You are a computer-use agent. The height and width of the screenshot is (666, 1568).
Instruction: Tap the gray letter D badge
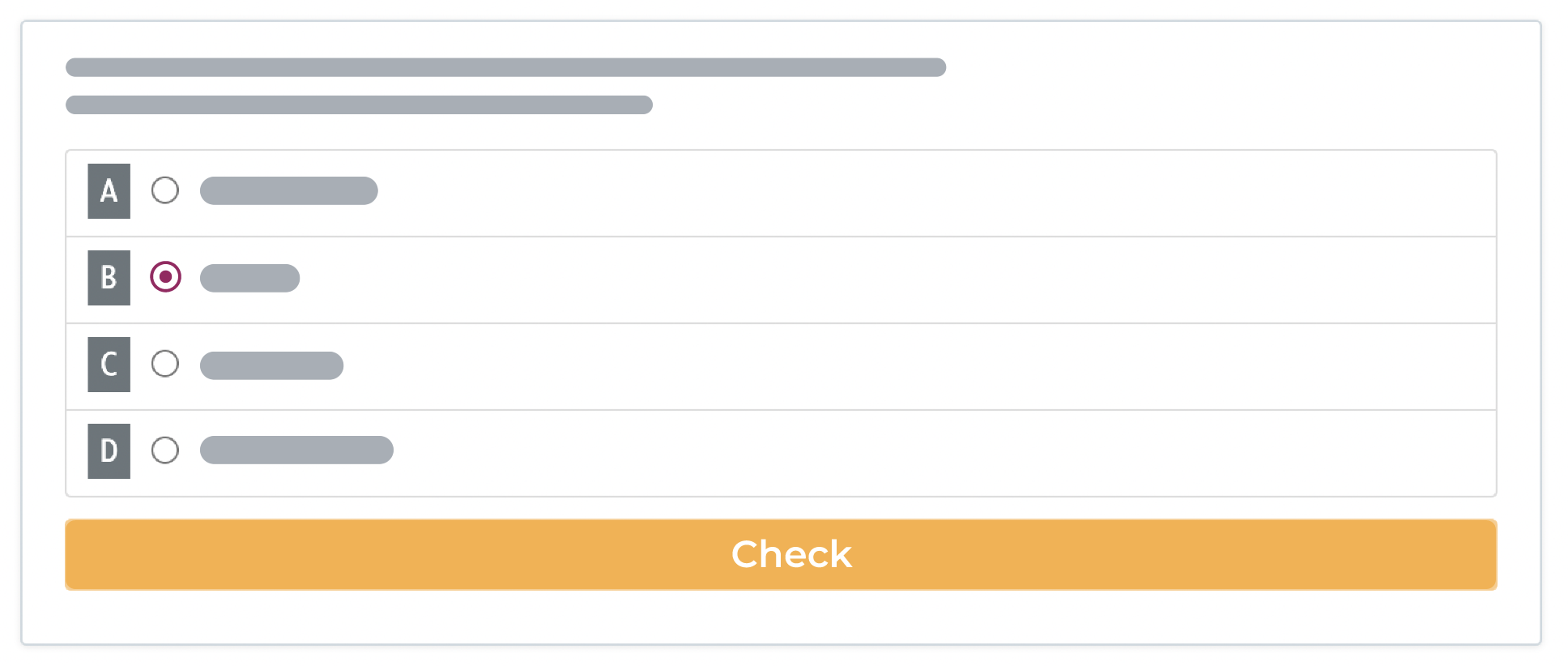[x=109, y=451]
